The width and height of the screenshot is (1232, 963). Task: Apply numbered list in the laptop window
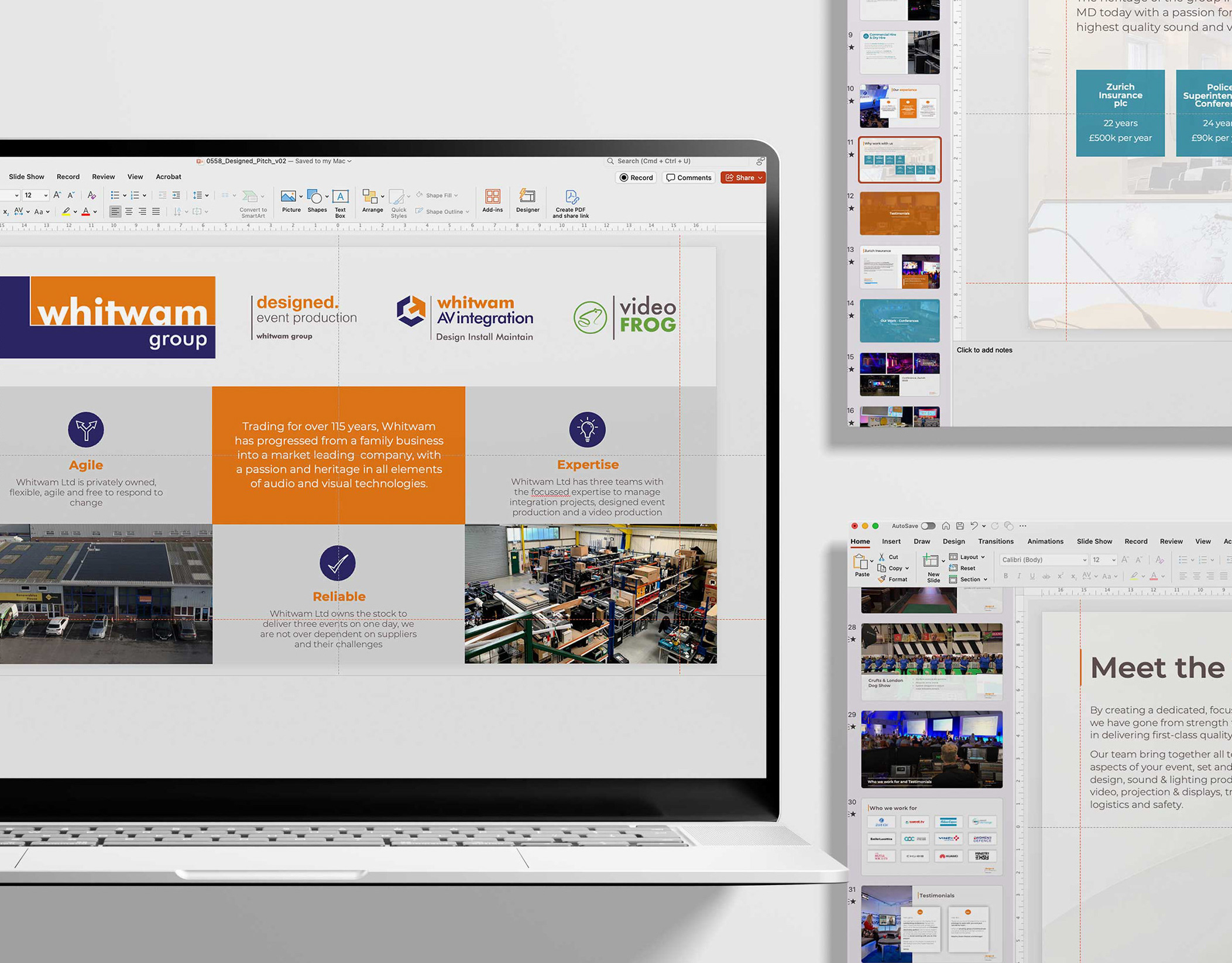tap(135, 196)
